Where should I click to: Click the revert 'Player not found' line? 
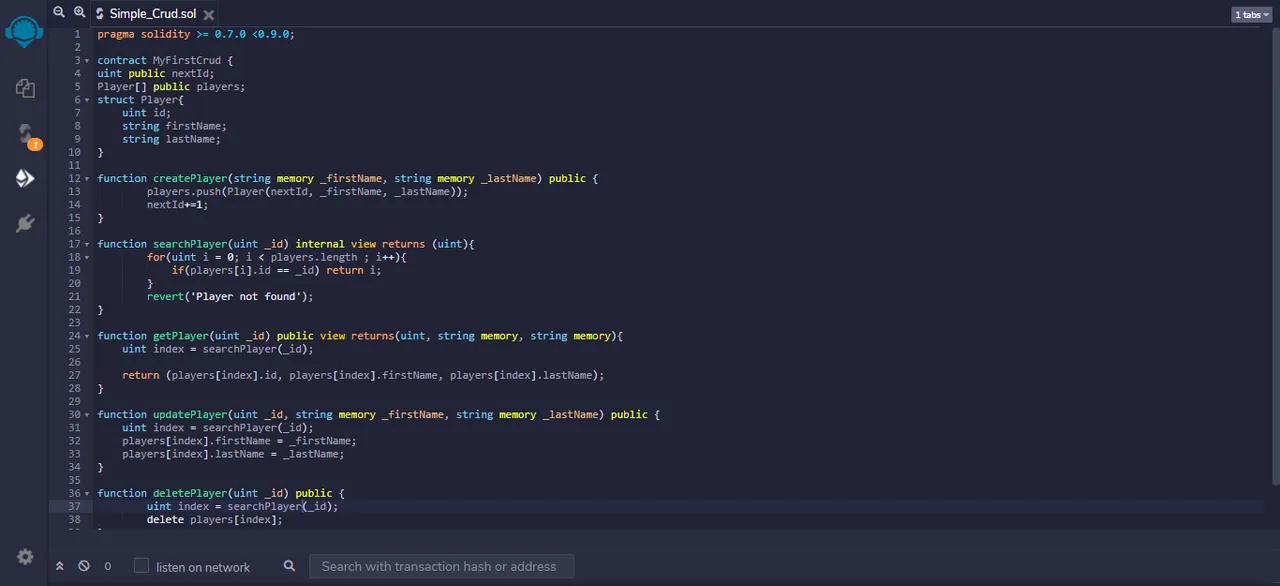230,296
